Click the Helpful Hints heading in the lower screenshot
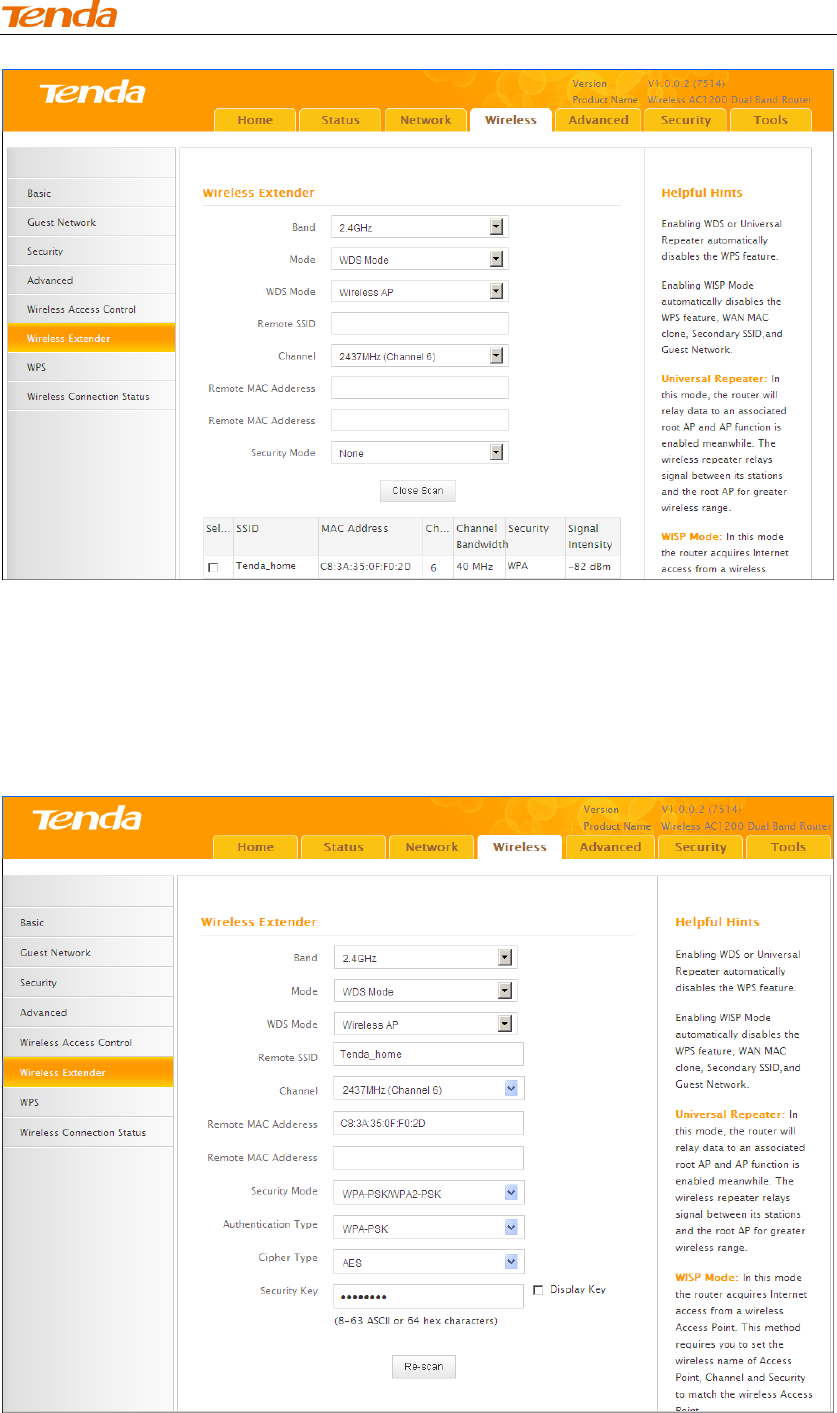837x1413 pixels. click(717, 922)
